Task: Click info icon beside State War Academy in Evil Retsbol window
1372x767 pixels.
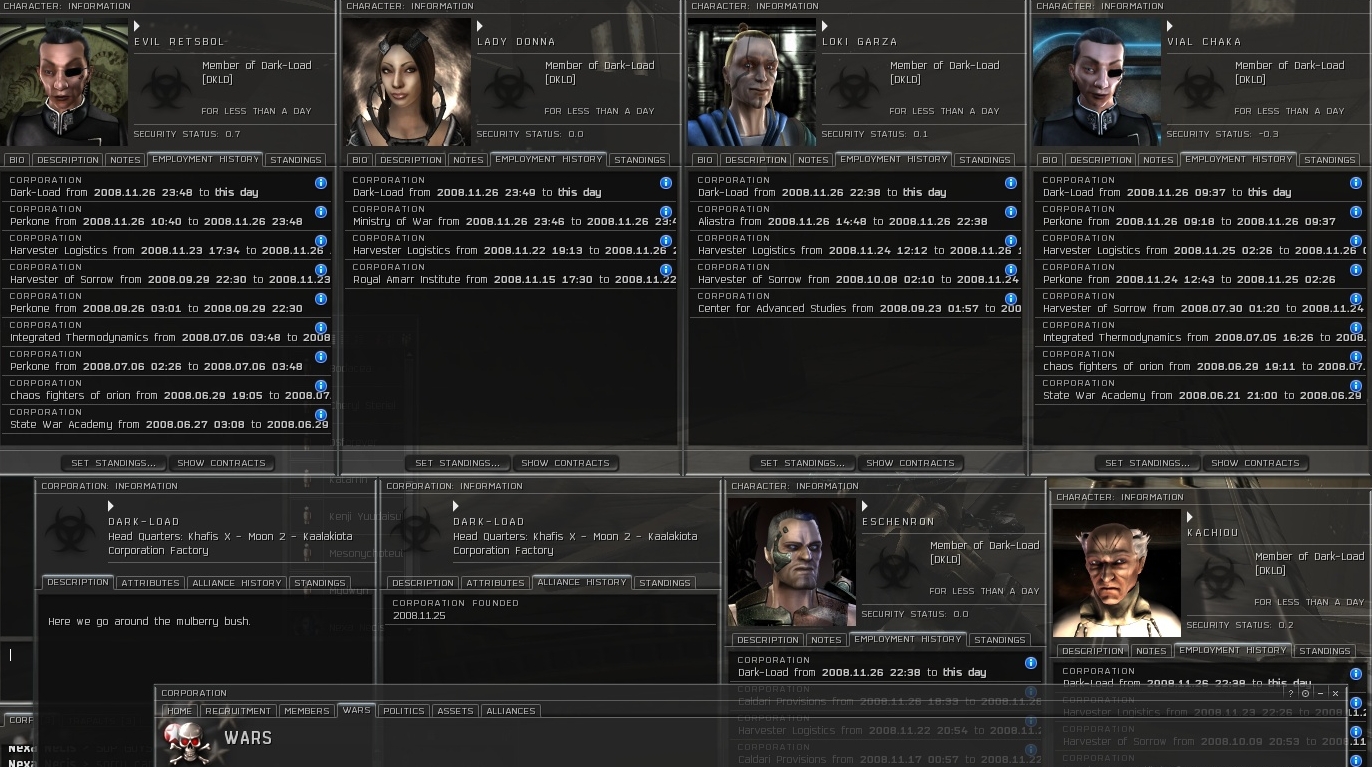Action: pos(321,415)
